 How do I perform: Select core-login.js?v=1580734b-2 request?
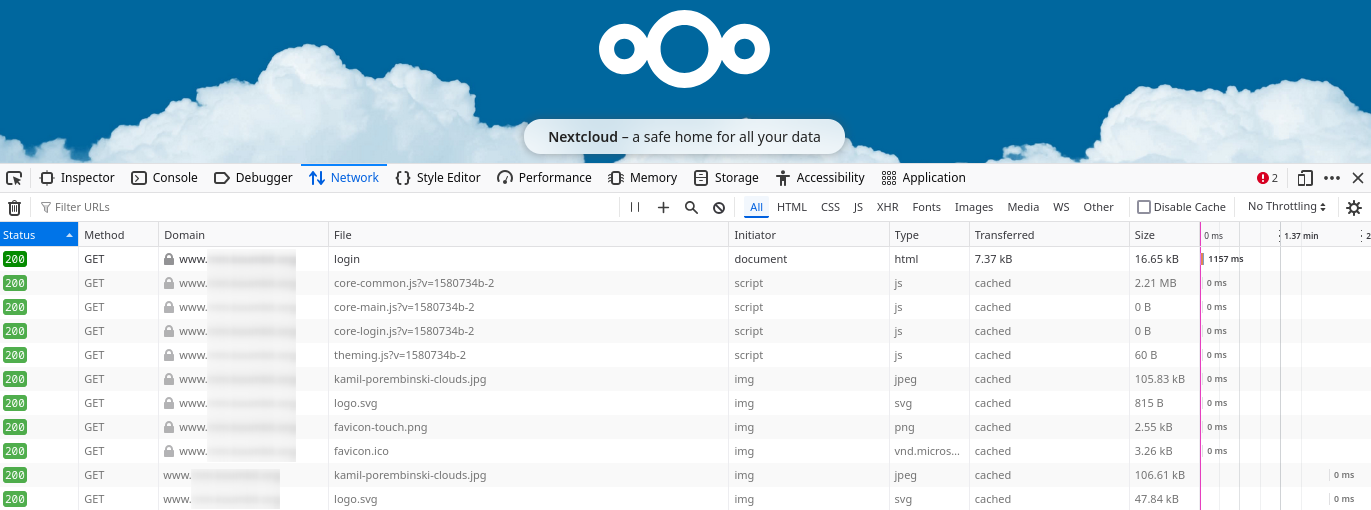(685, 331)
